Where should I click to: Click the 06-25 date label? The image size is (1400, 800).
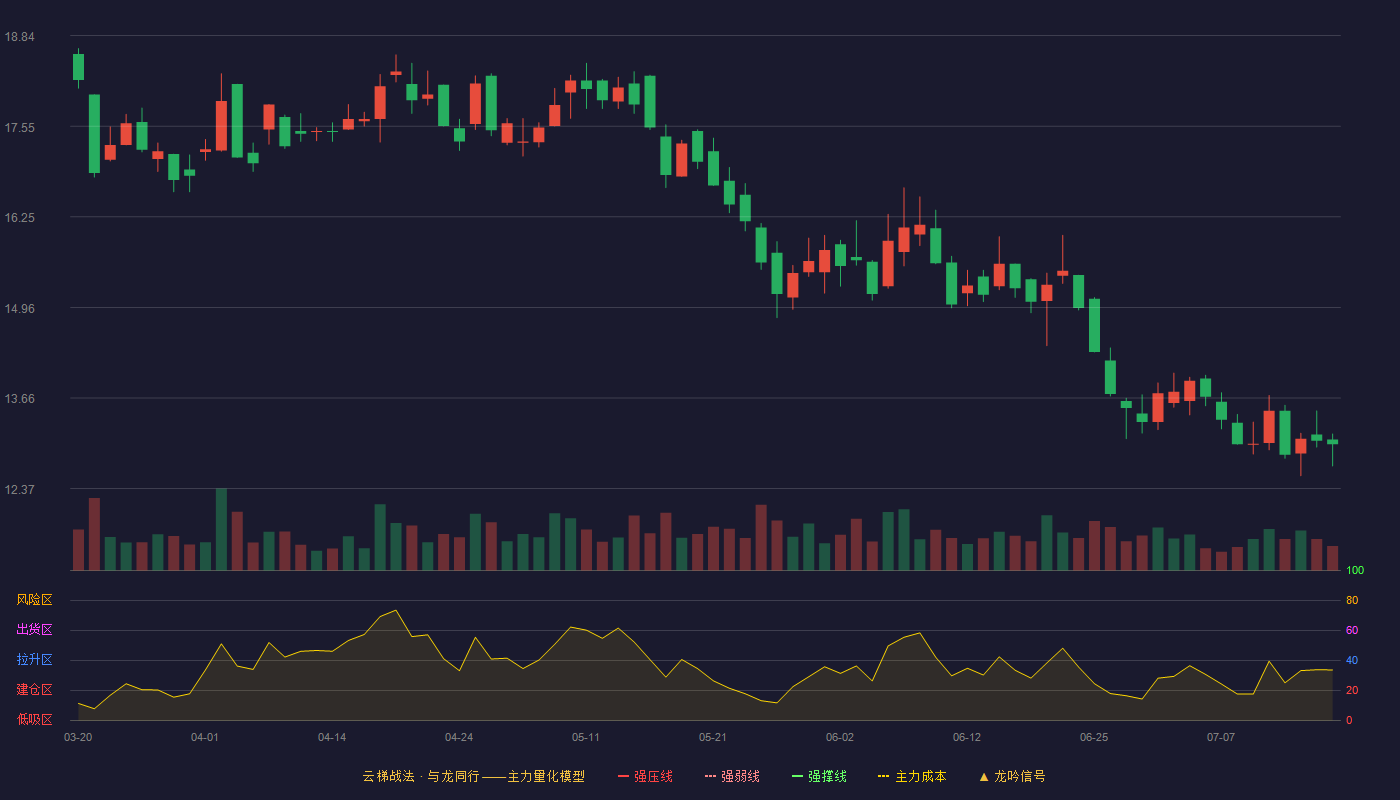coord(1094,737)
